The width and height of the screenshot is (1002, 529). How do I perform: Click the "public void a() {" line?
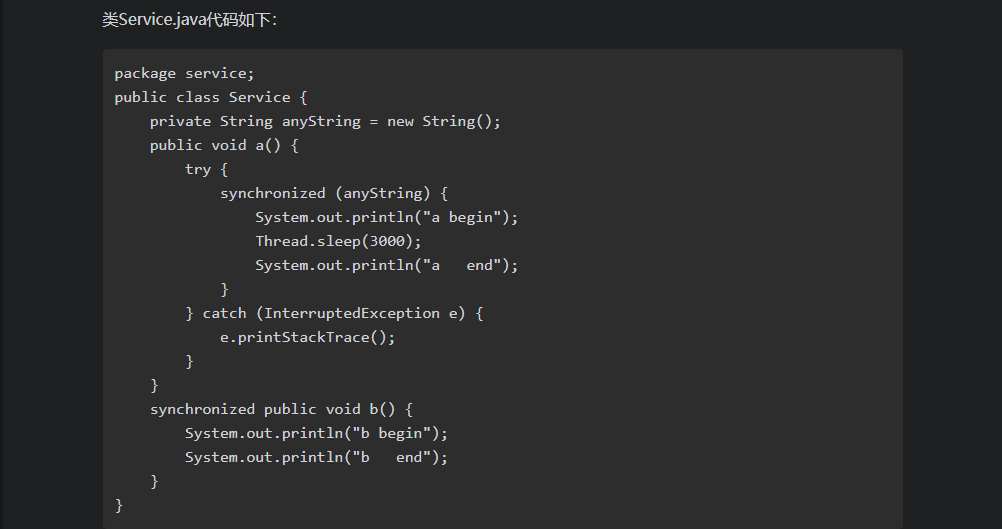224,146
